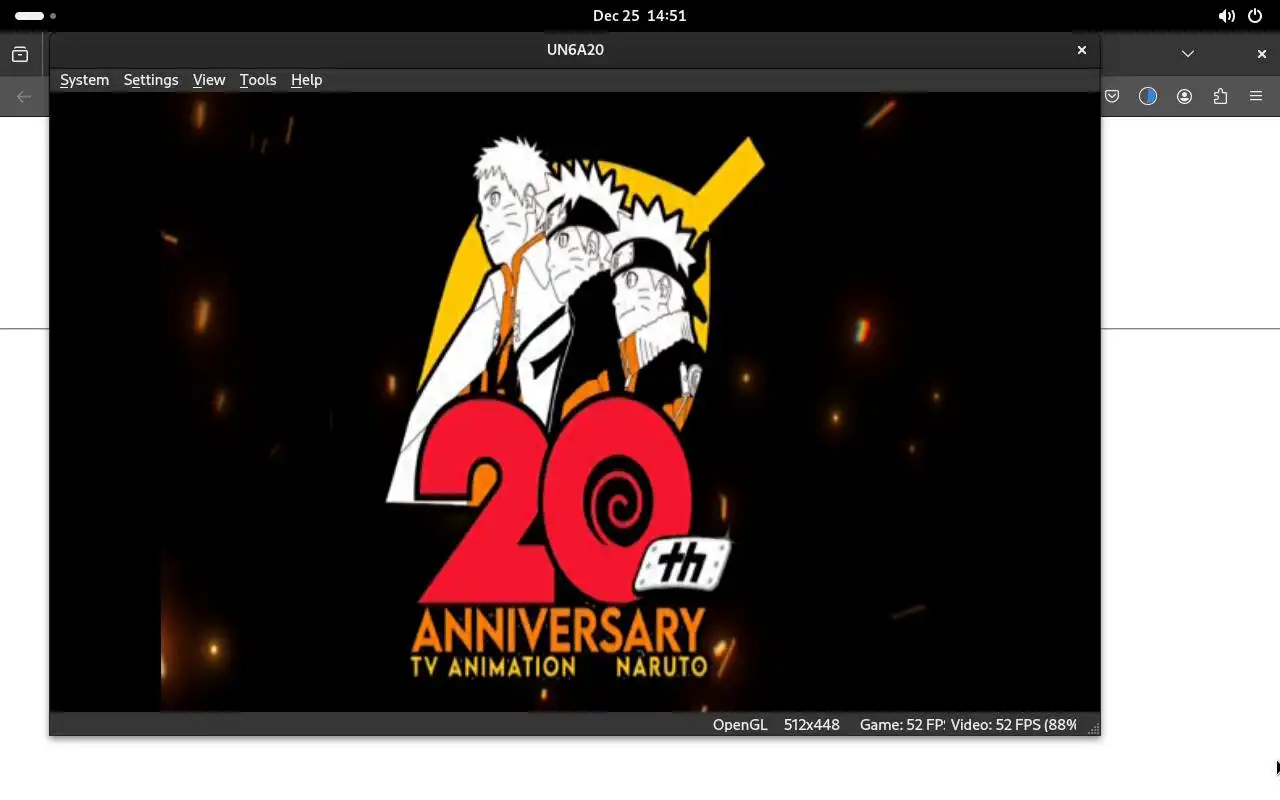Open the Help menu

click(306, 80)
